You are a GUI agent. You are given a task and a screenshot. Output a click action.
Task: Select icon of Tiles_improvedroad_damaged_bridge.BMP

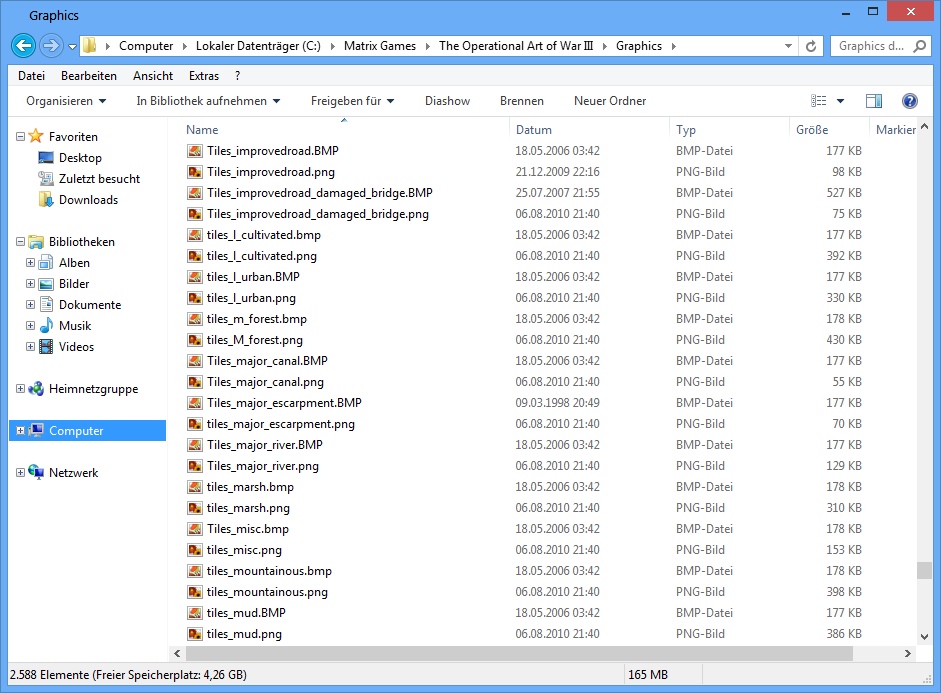(194, 193)
